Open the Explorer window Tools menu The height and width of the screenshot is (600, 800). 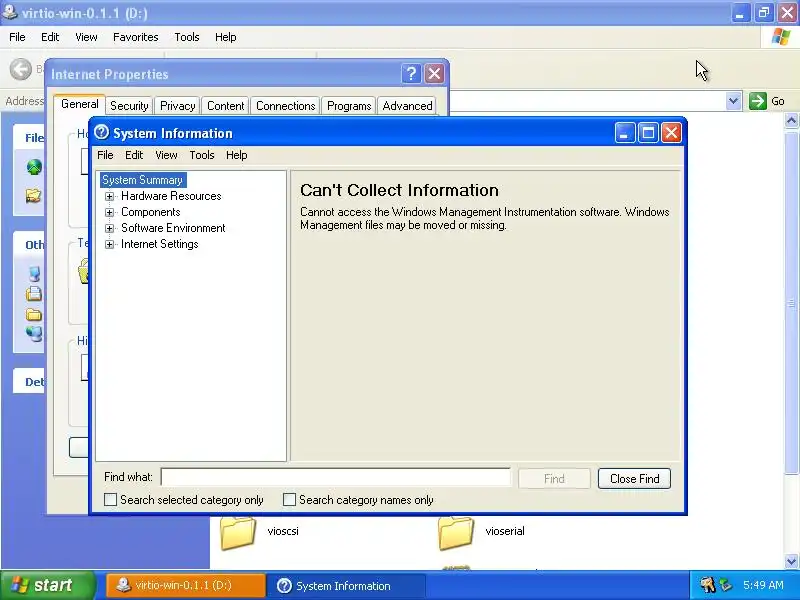(x=187, y=37)
